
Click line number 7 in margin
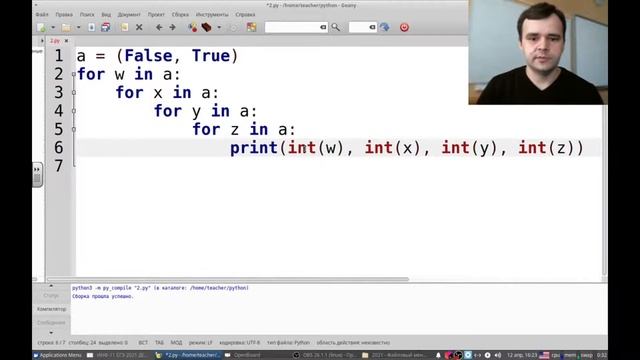pyautogui.click(x=59, y=166)
